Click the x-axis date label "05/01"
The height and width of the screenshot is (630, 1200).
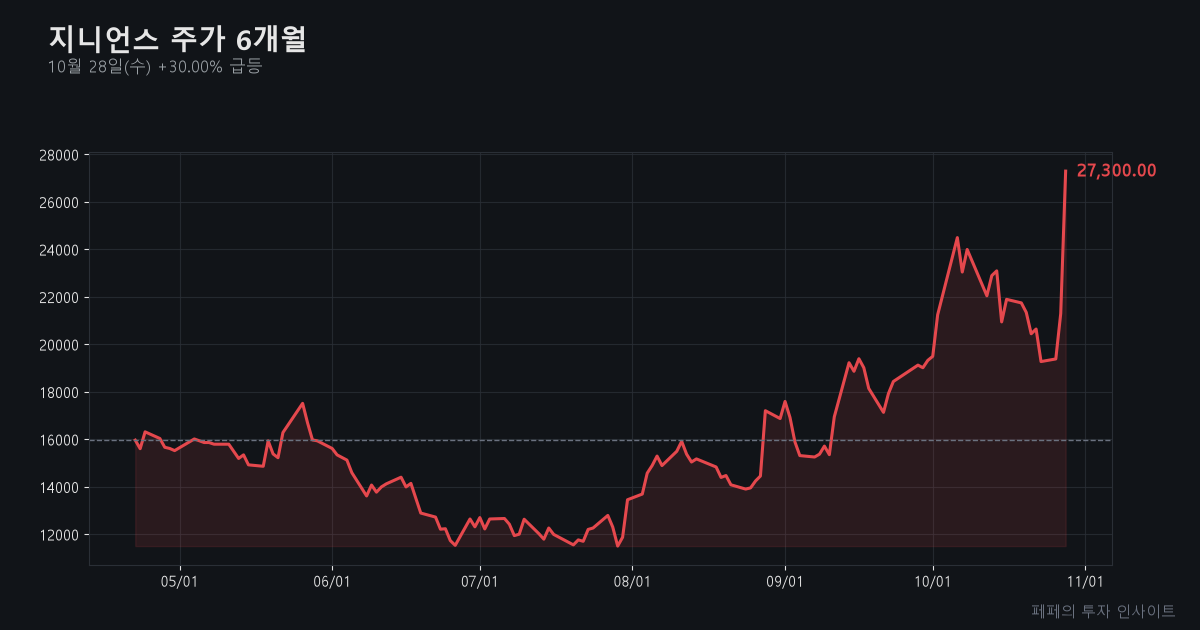tap(180, 581)
